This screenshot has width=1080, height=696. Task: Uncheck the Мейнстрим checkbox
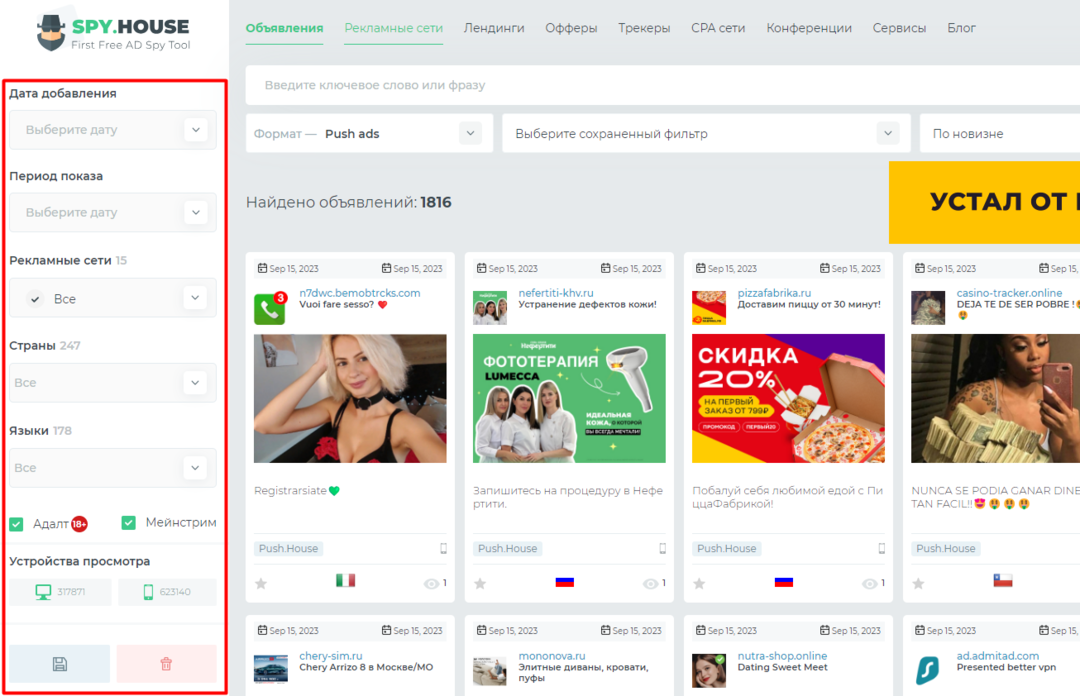click(x=129, y=523)
